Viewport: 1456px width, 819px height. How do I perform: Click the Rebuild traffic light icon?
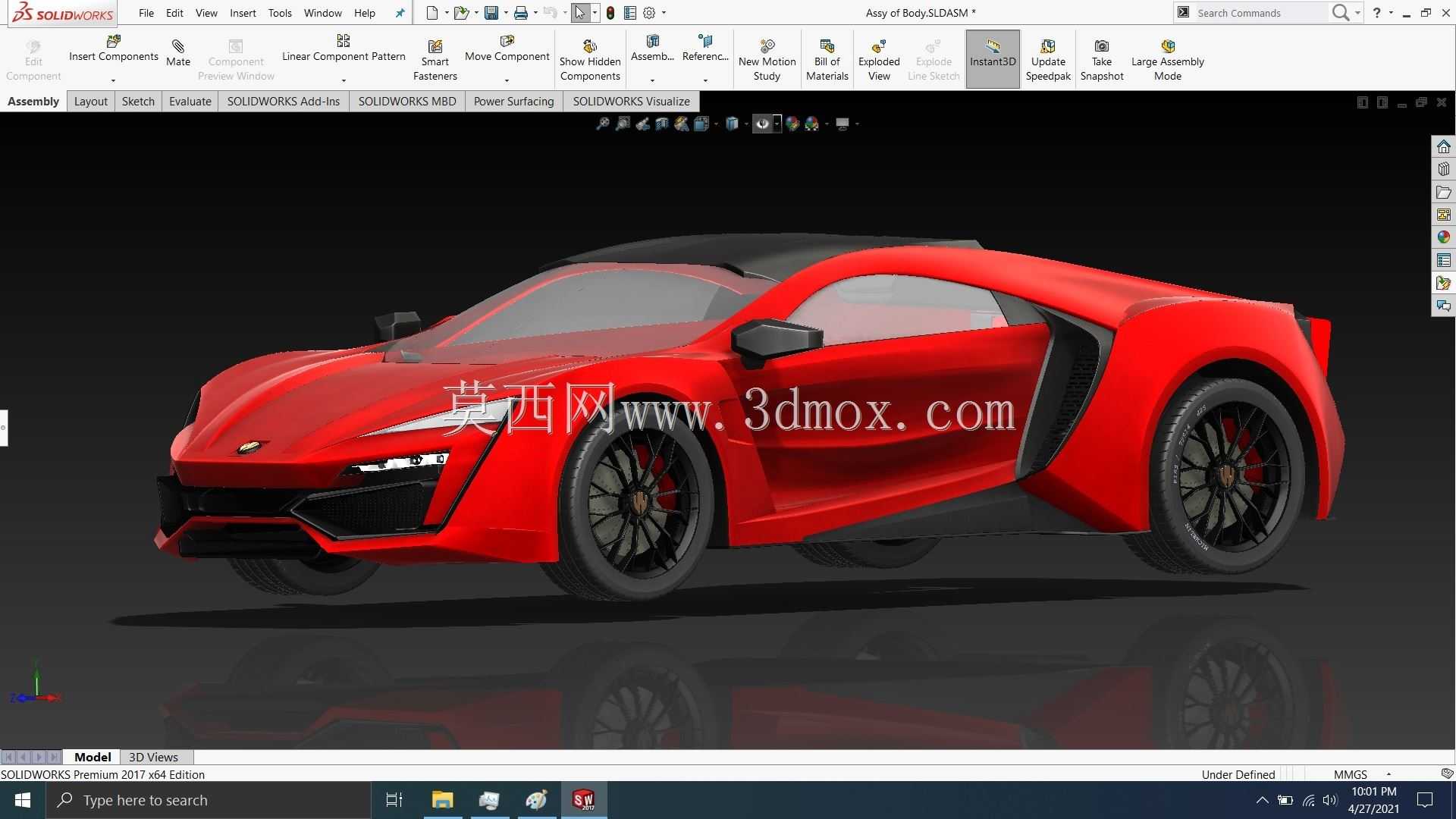[x=610, y=13]
